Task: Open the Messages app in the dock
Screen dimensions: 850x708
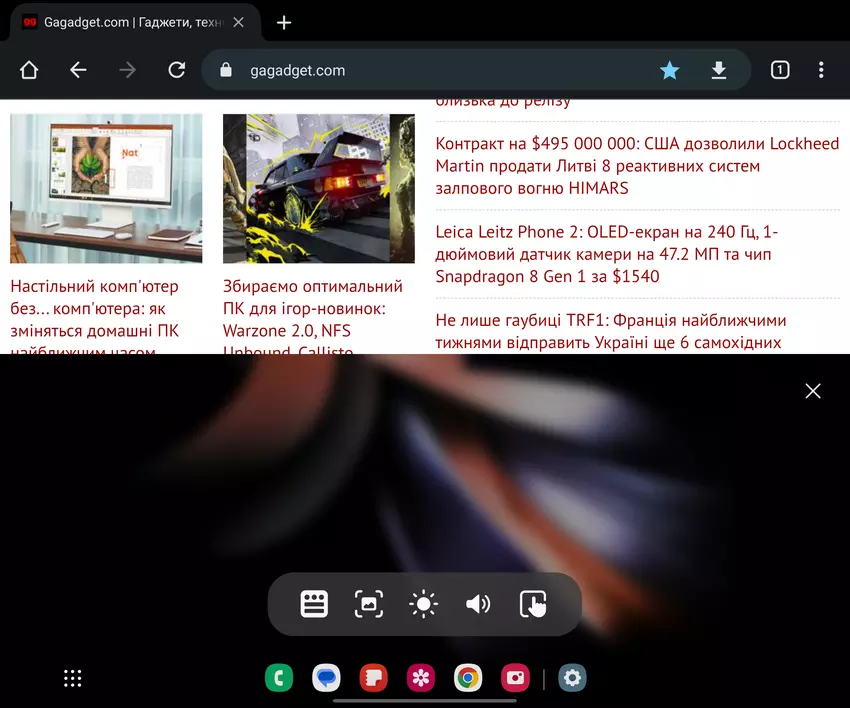Action: [x=326, y=678]
